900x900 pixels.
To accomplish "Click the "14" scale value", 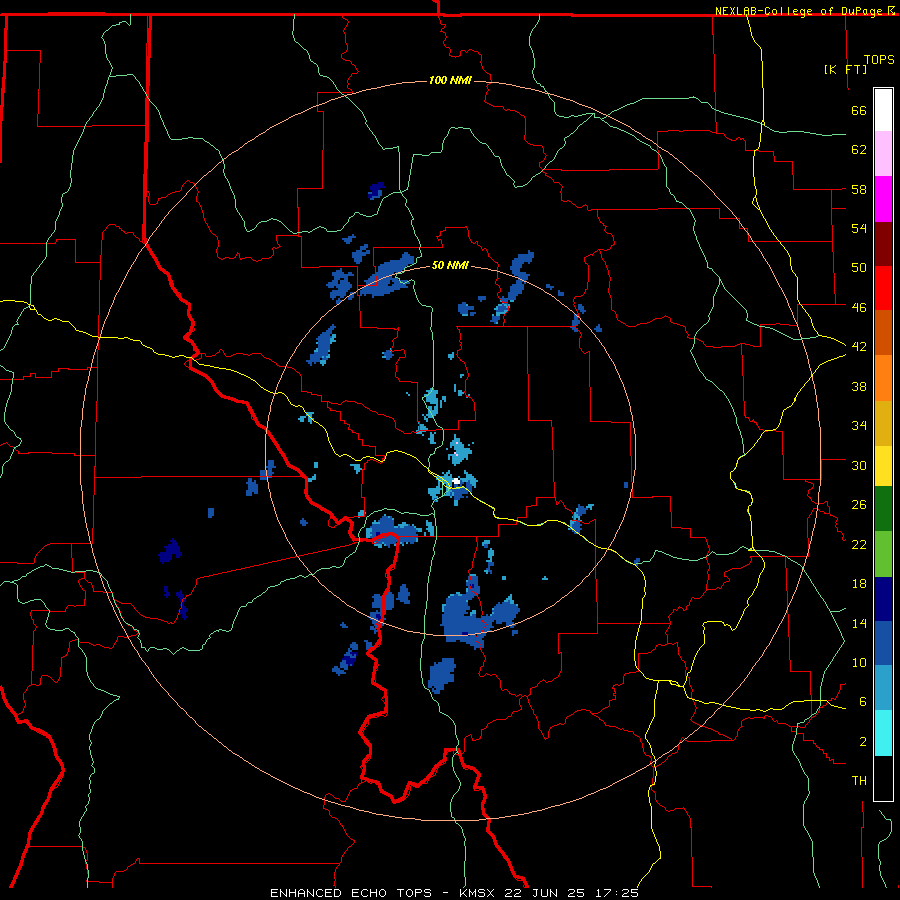I will click(859, 623).
